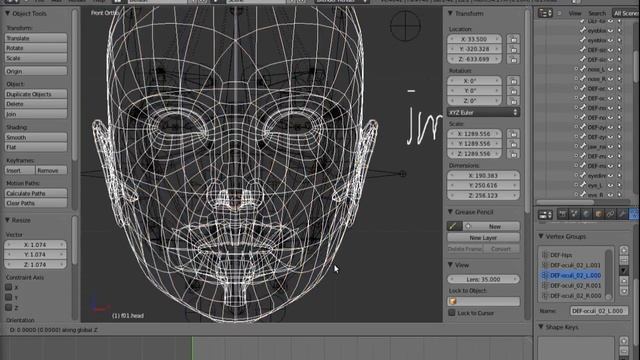Lock the Location Z value

[513, 59]
